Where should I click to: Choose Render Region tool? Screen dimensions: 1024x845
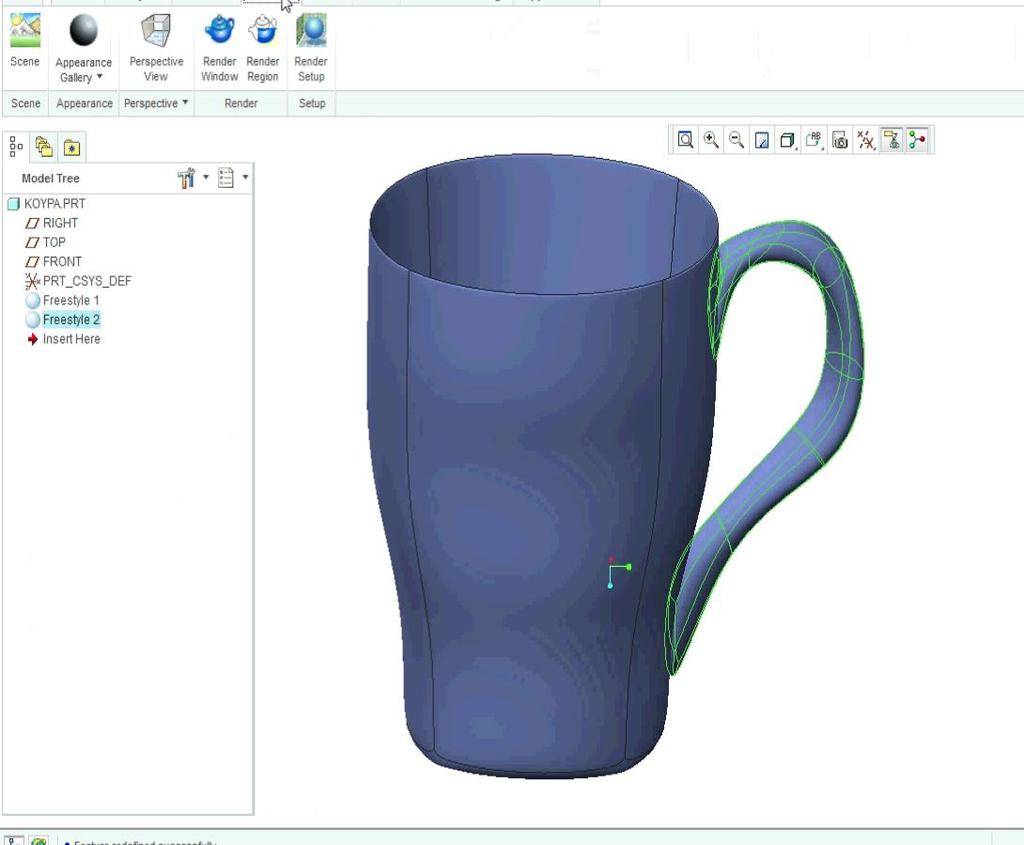coord(263,48)
